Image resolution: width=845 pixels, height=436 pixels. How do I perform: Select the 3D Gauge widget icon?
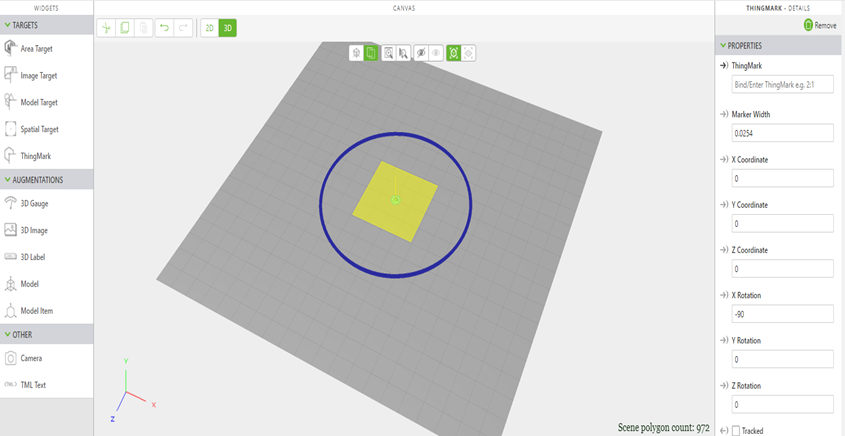pos(10,203)
